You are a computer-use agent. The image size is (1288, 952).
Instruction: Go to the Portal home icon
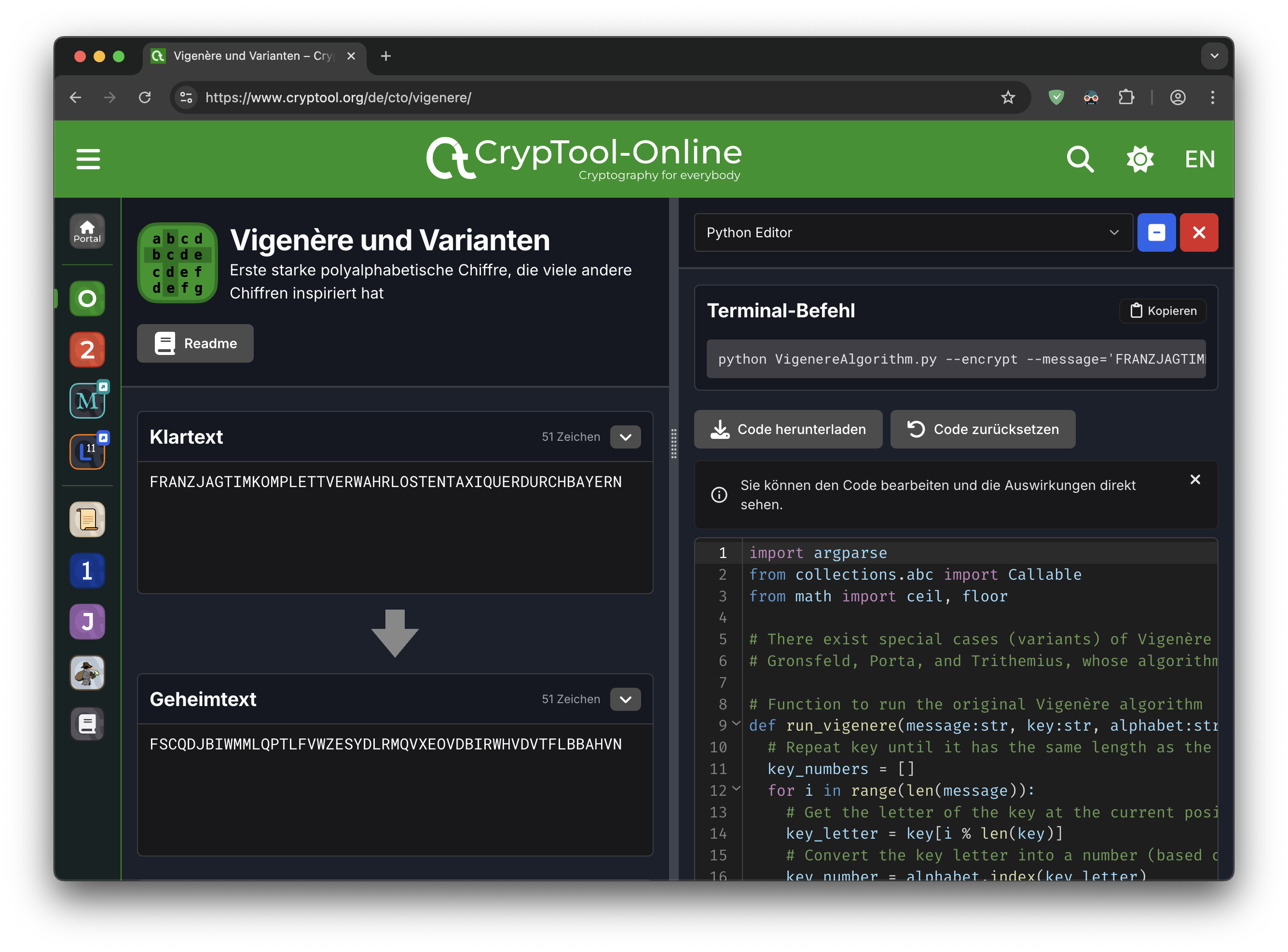[x=87, y=231]
